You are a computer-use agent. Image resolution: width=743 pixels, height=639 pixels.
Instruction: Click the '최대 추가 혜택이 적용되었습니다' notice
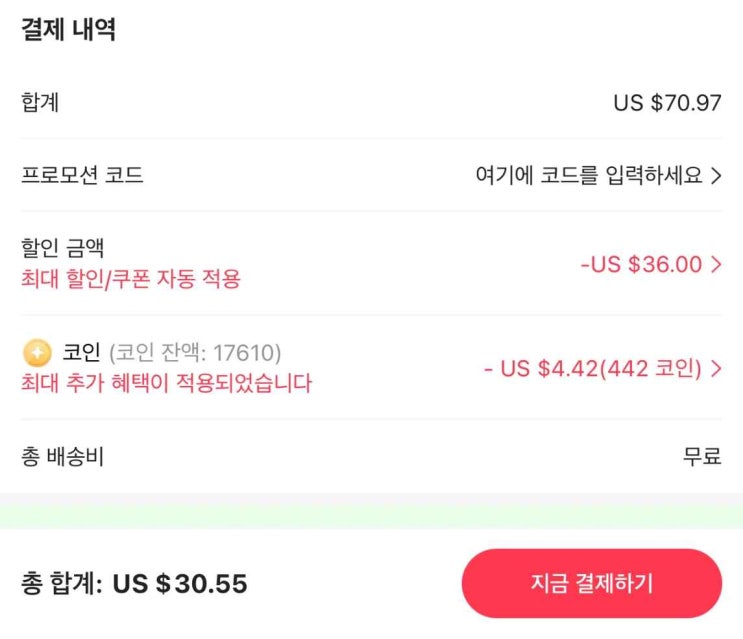(166, 383)
